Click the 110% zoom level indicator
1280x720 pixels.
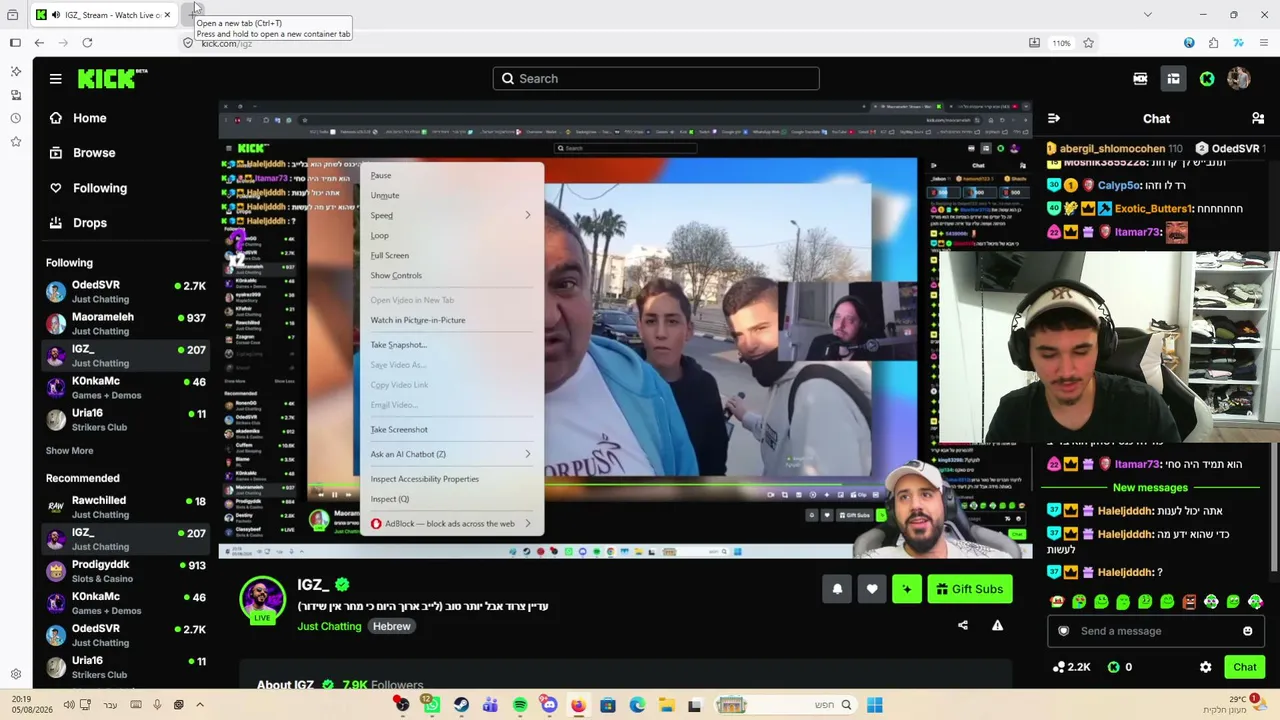pyautogui.click(x=1061, y=43)
